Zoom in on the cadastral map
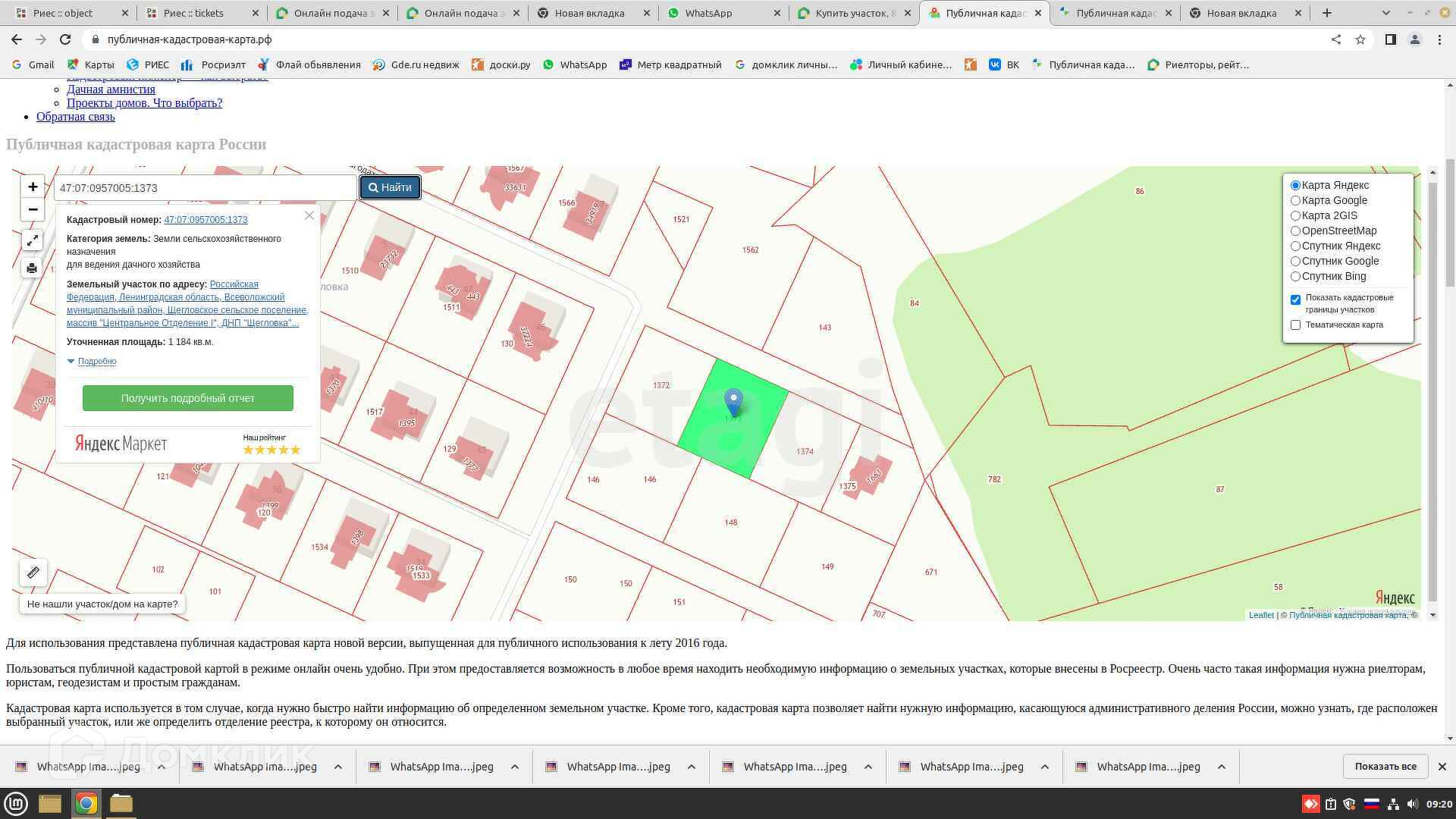This screenshot has height=819, width=1456. point(33,187)
